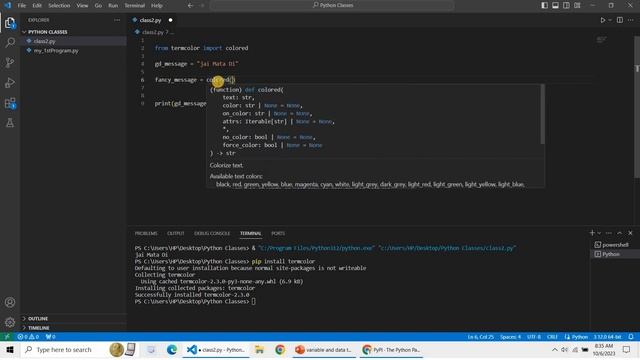Viewport: 640px width, 360px height.
Task: Open my_1stProgram.py in the Explorer
Action: [73, 51]
